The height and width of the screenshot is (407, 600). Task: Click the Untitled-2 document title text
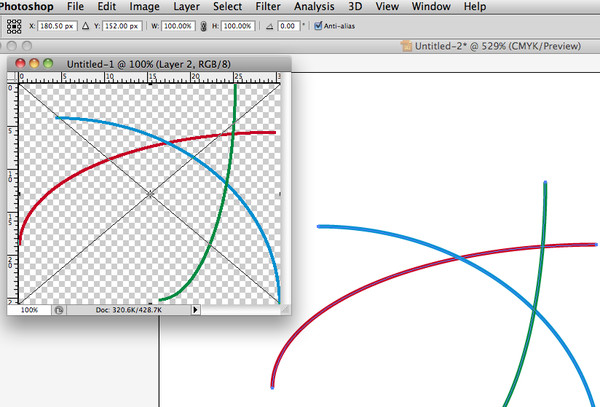coord(497,46)
